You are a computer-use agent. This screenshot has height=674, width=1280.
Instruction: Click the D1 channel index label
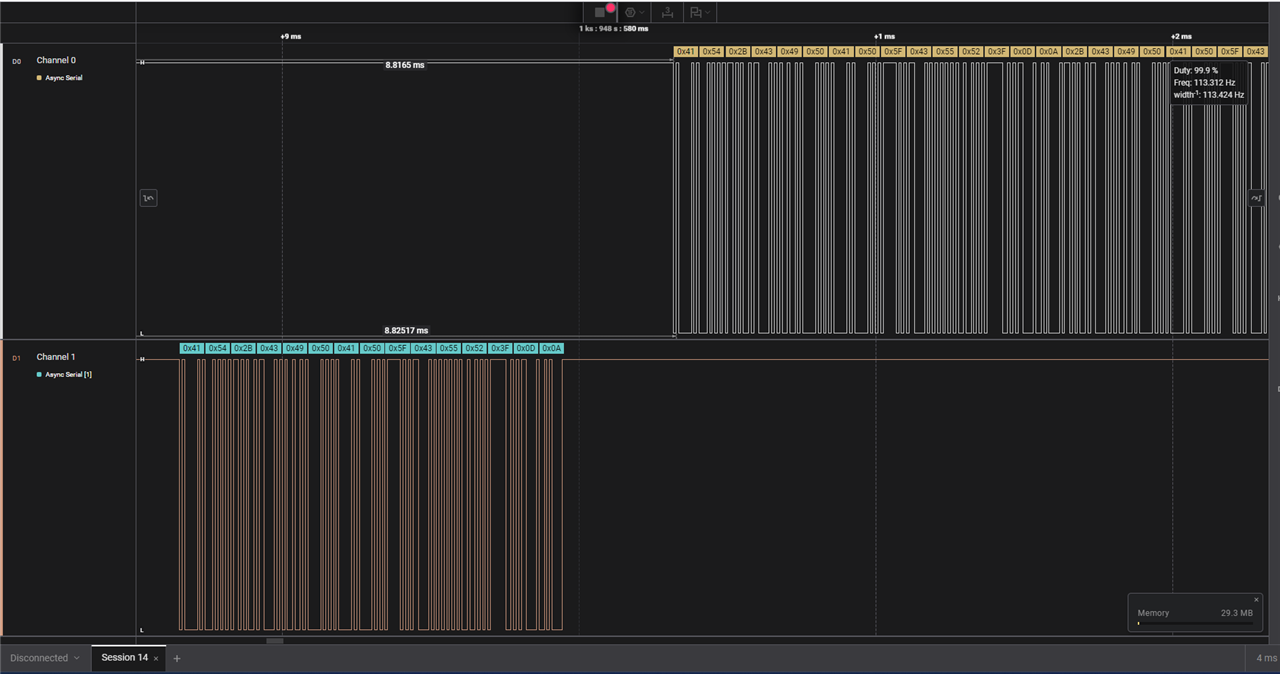[x=16, y=357]
